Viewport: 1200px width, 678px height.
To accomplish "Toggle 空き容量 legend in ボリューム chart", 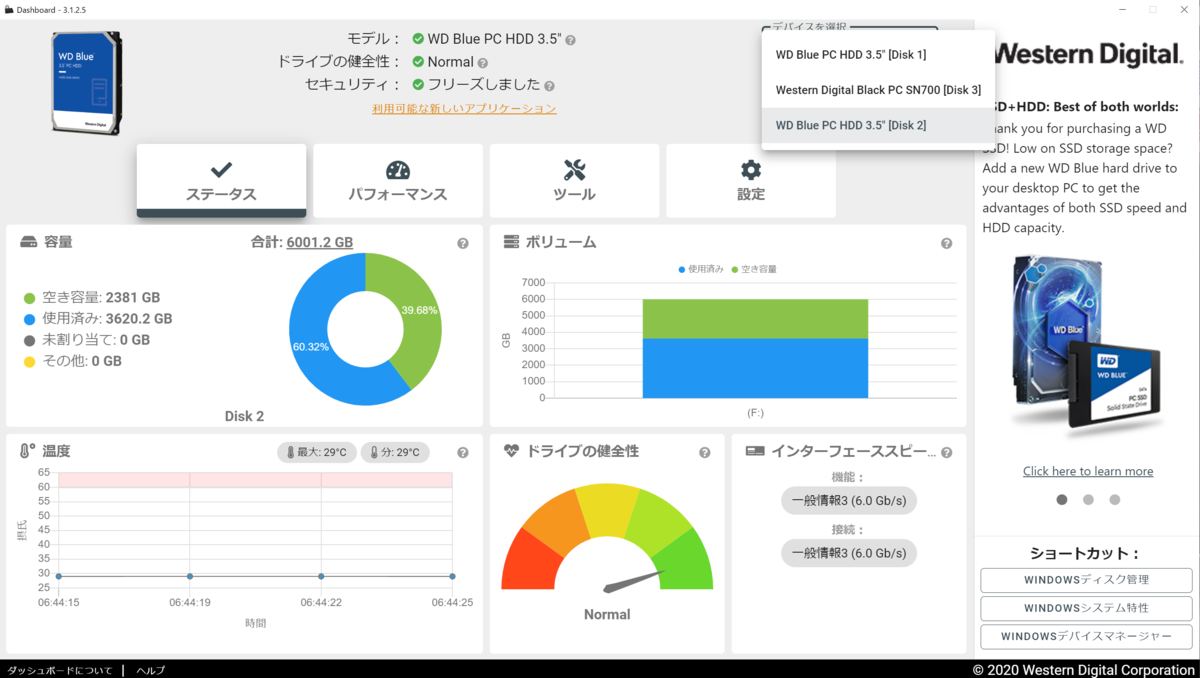I will [754, 269].
